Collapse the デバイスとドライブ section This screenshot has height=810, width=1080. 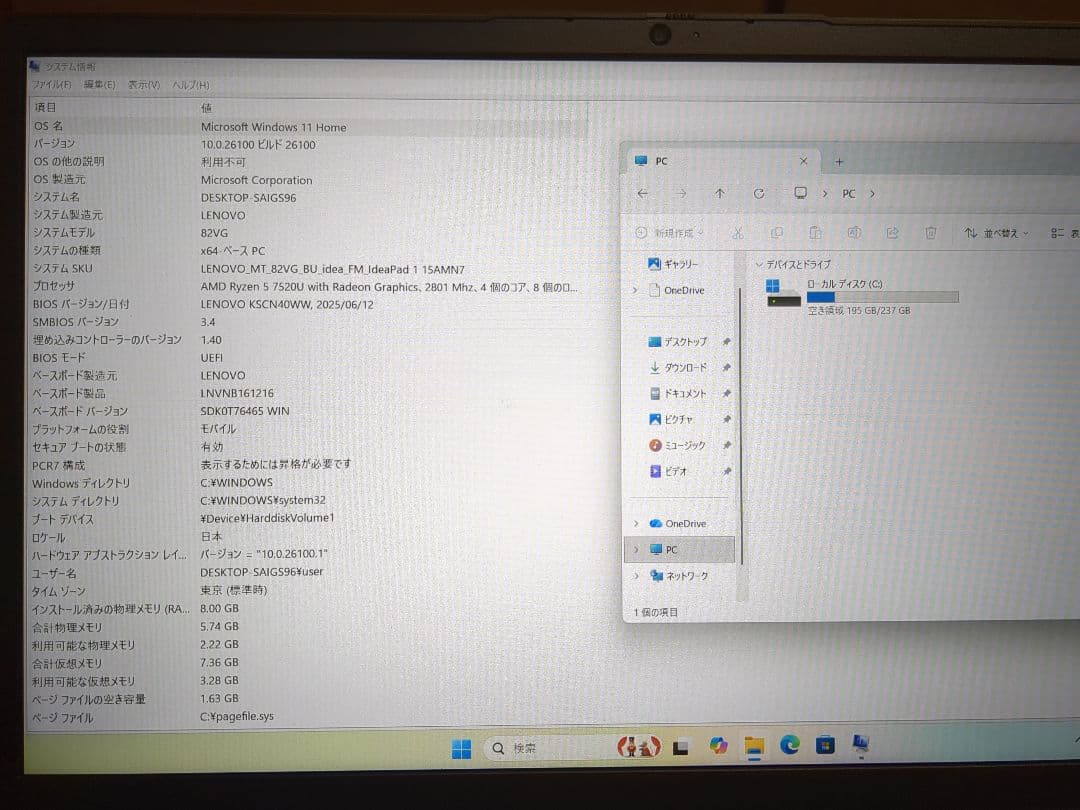[x=760, y=265]
